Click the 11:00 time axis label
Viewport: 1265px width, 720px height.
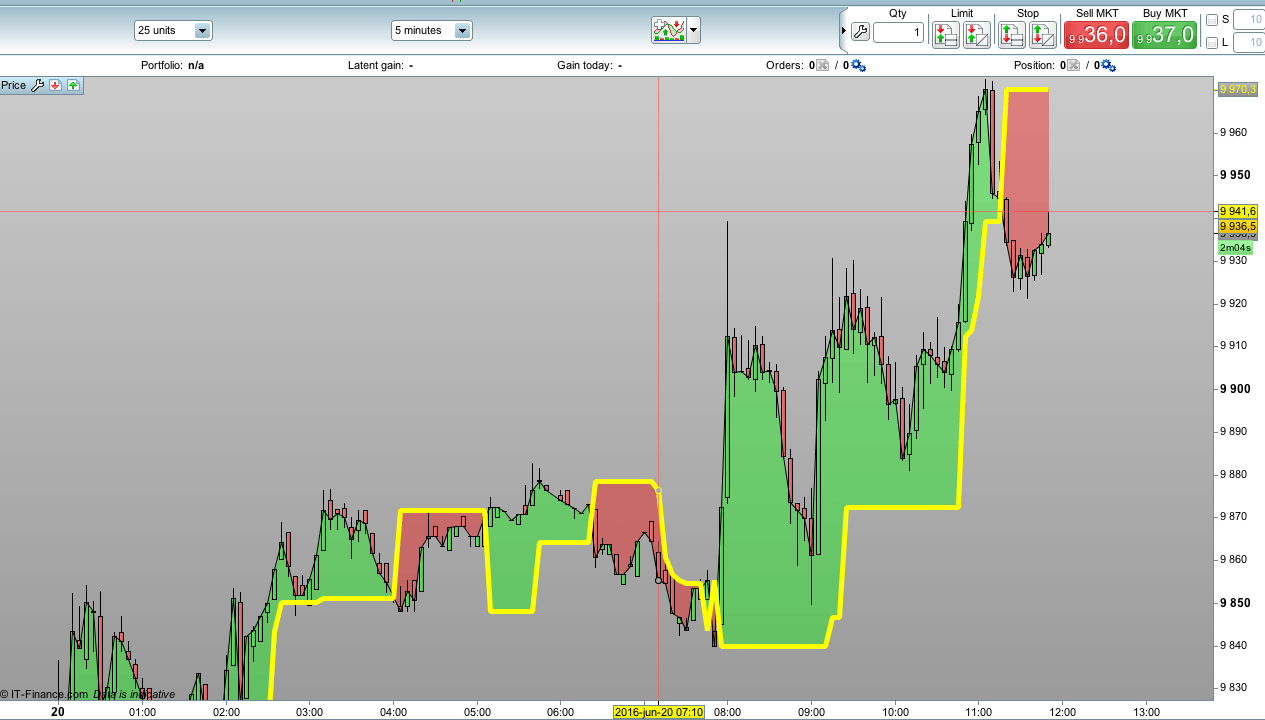978,712
